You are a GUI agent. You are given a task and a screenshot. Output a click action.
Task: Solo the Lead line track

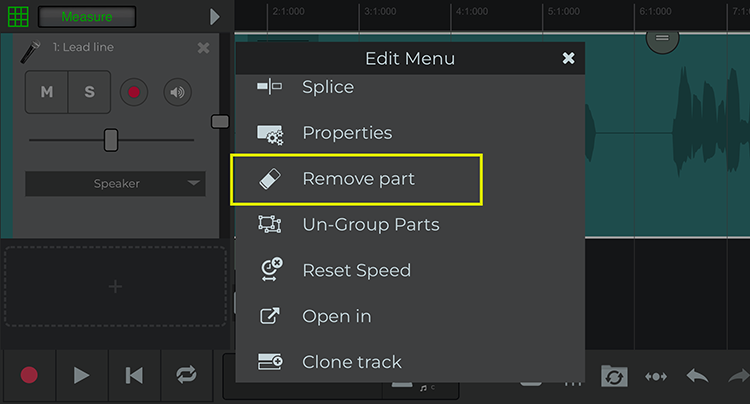point(89,92)
